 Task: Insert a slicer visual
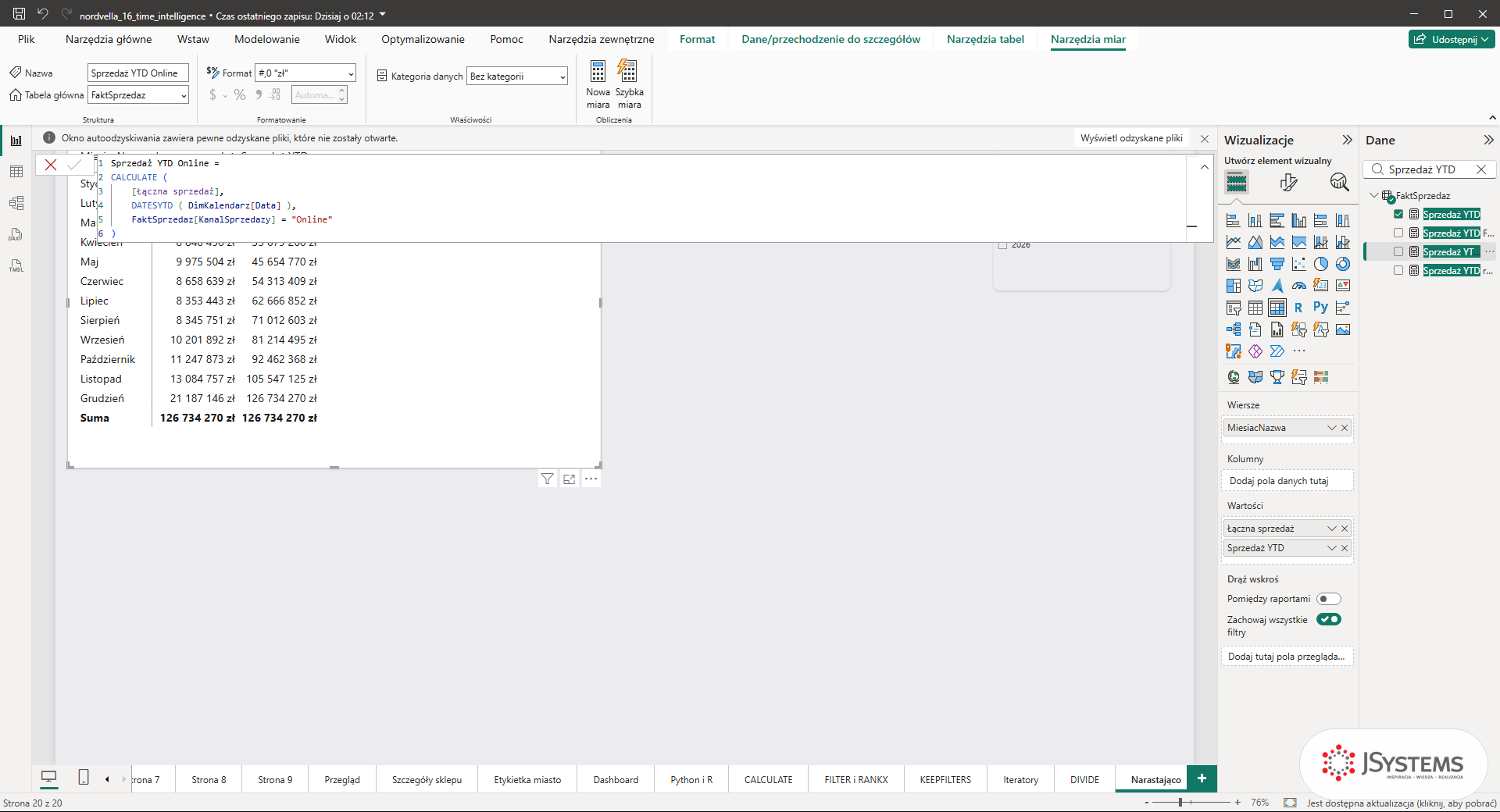(x=1234, y=308)
